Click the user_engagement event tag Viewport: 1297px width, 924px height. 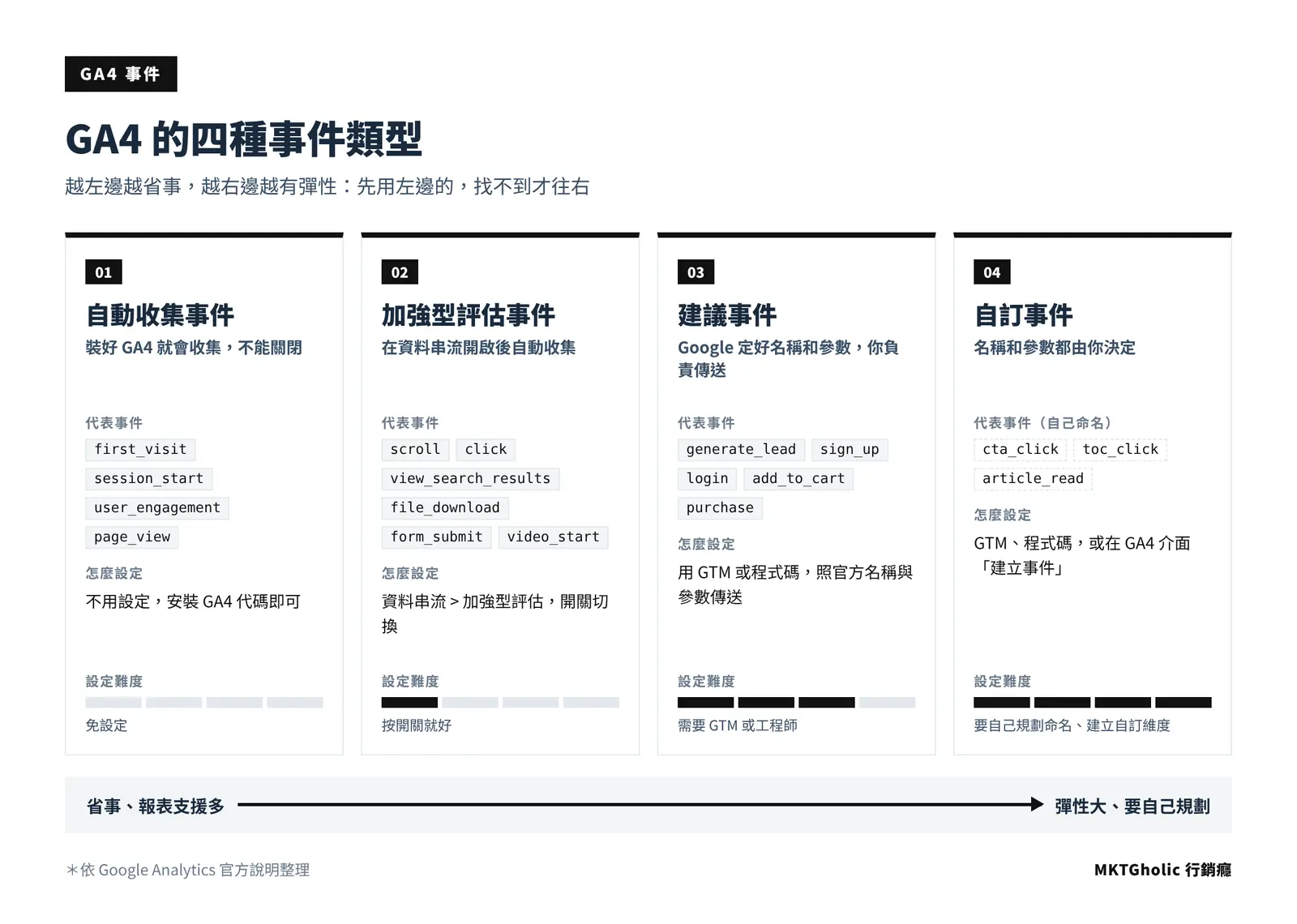coord(157,507)
